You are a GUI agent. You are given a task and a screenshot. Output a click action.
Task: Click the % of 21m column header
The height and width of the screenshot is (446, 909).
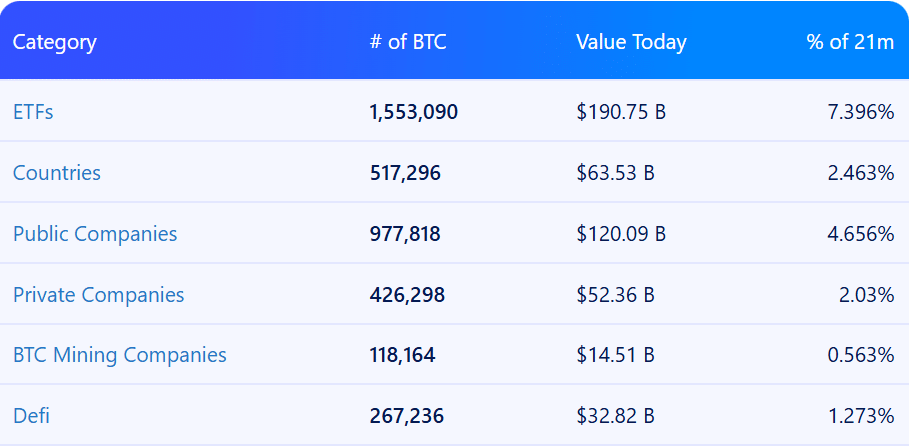[850, 42]
